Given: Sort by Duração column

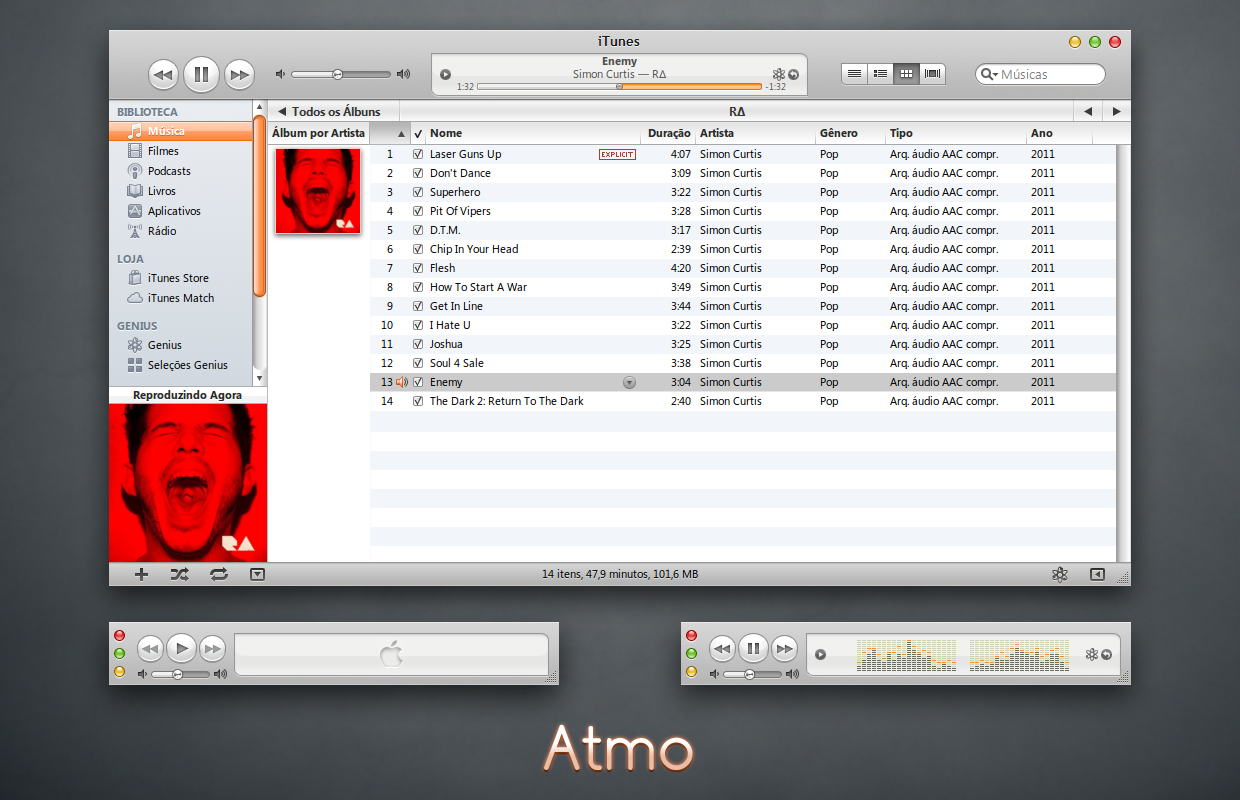Looking at the screenshot, I should [668, 133].
